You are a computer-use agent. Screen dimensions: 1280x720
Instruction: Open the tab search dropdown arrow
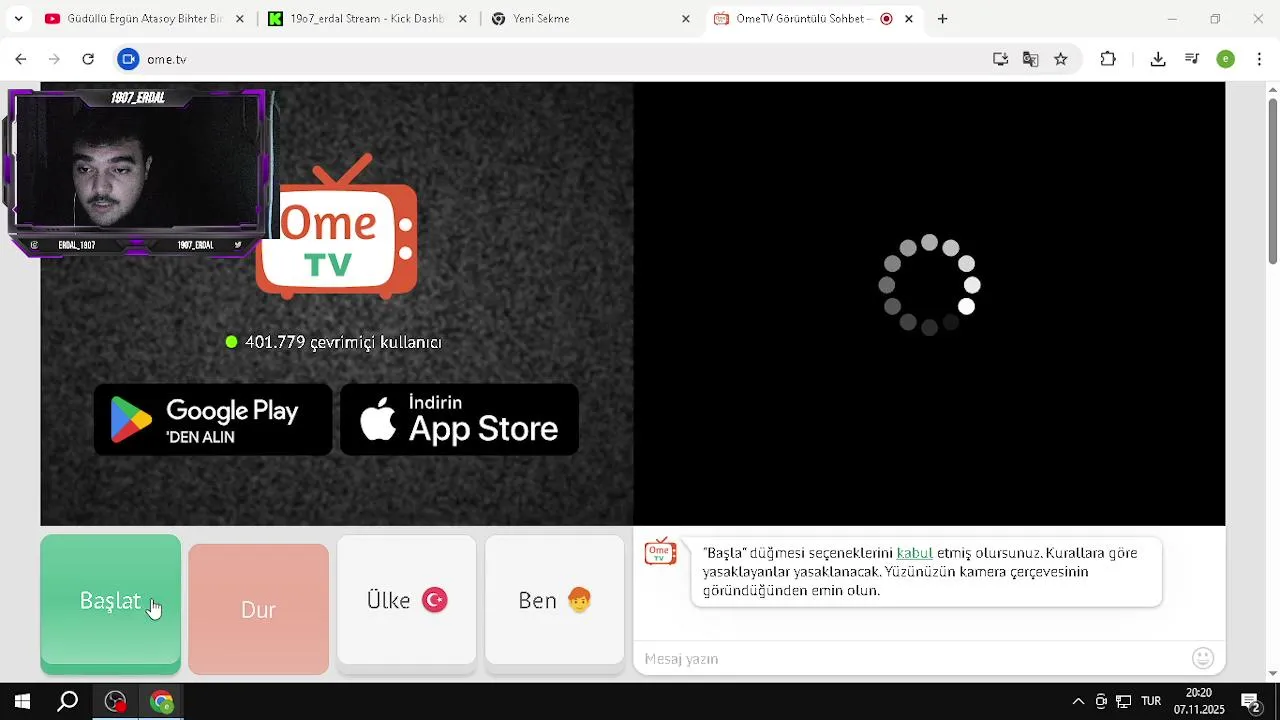click(18, 19)
